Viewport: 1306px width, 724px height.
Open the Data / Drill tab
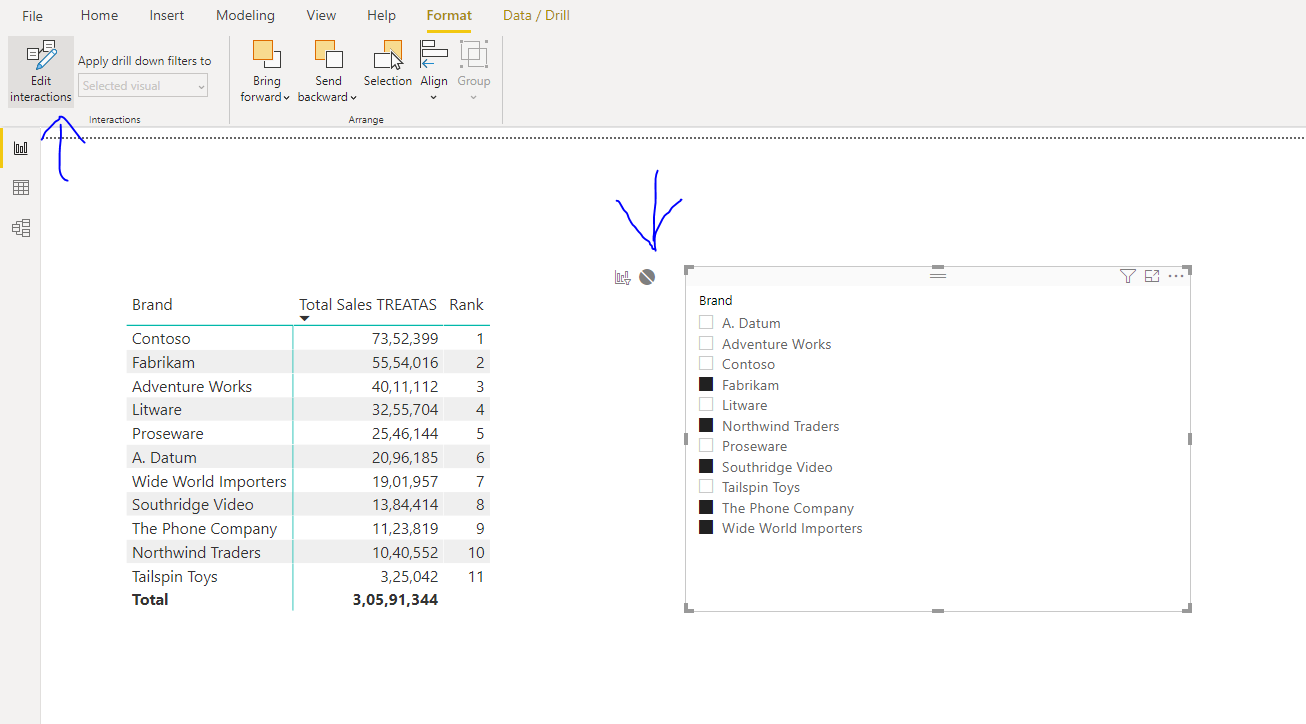537,16
